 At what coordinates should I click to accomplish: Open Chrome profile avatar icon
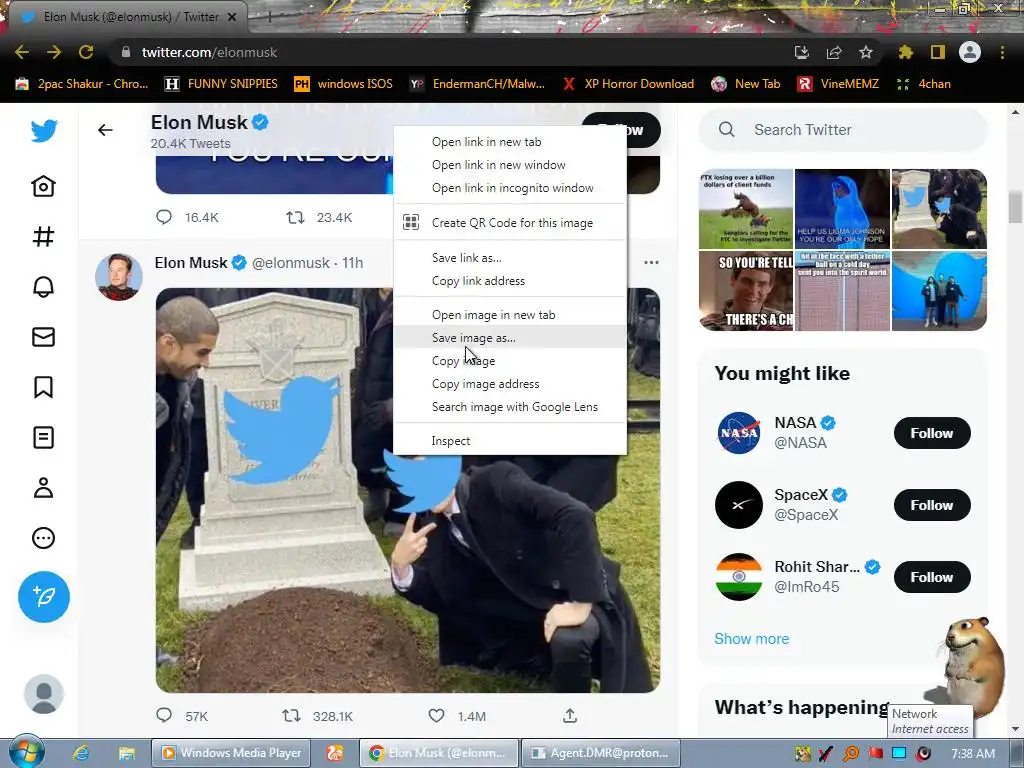[970, 52]
